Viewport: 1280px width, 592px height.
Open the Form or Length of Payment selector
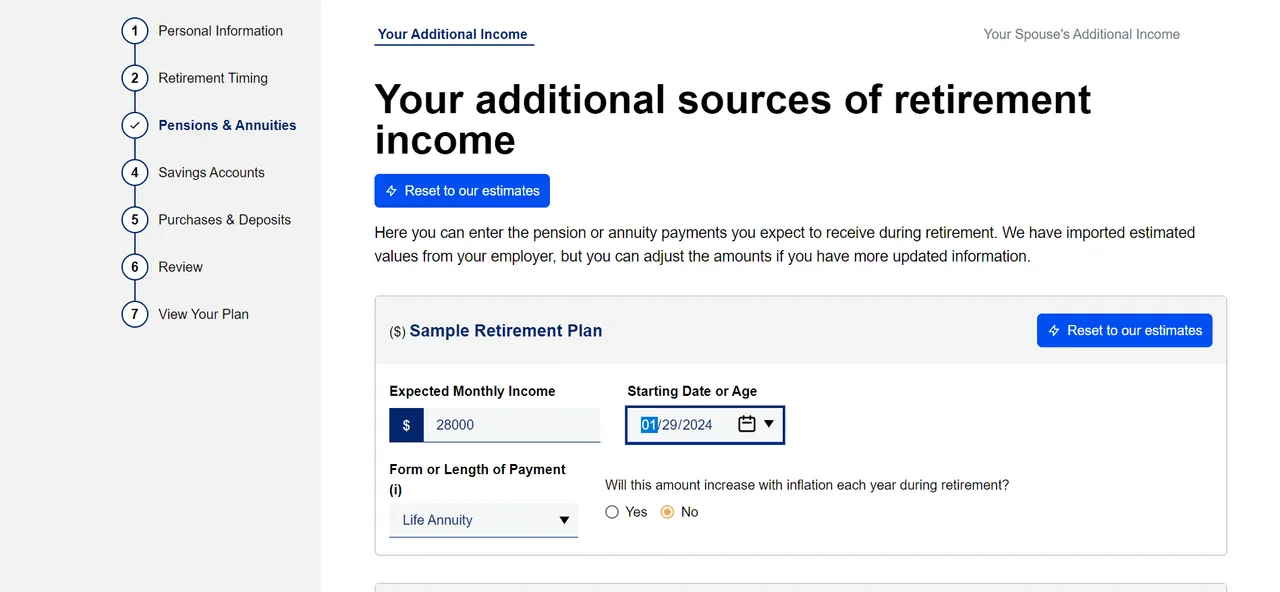(x=483, y=520)
